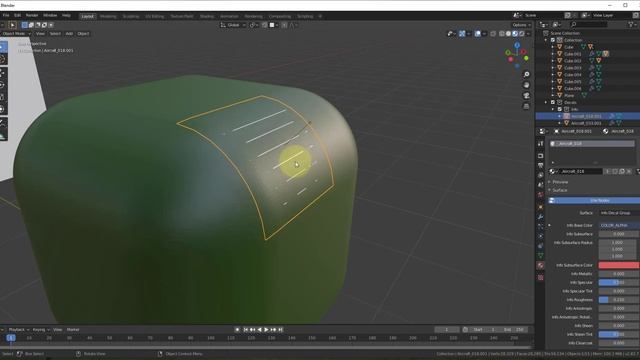This screenshot has width=640, height=360.
Task: Click the Info Base Color COLOR_ALPHA field
Action: coord(619,225)
